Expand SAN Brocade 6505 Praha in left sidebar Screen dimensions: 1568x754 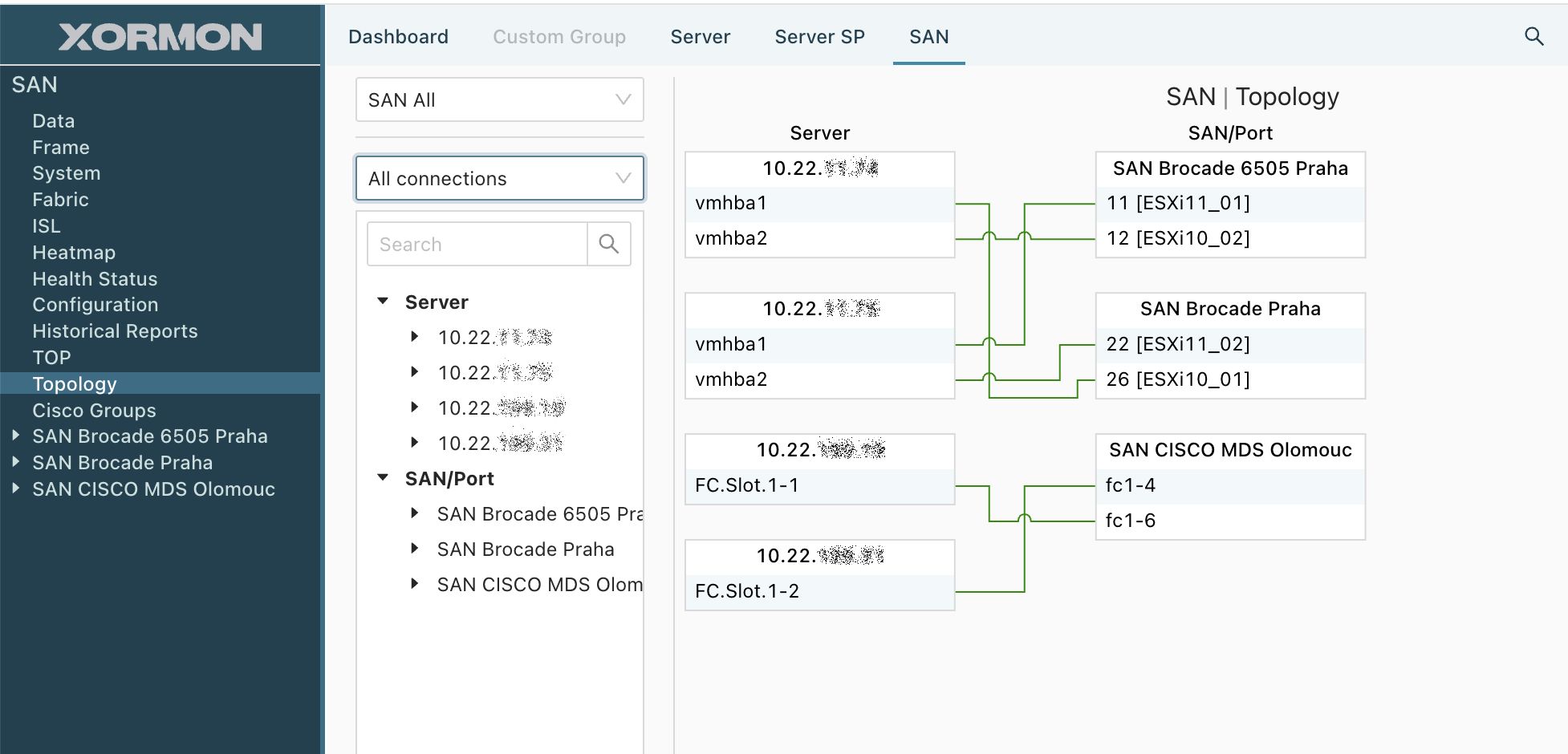[x=16, y=436]
